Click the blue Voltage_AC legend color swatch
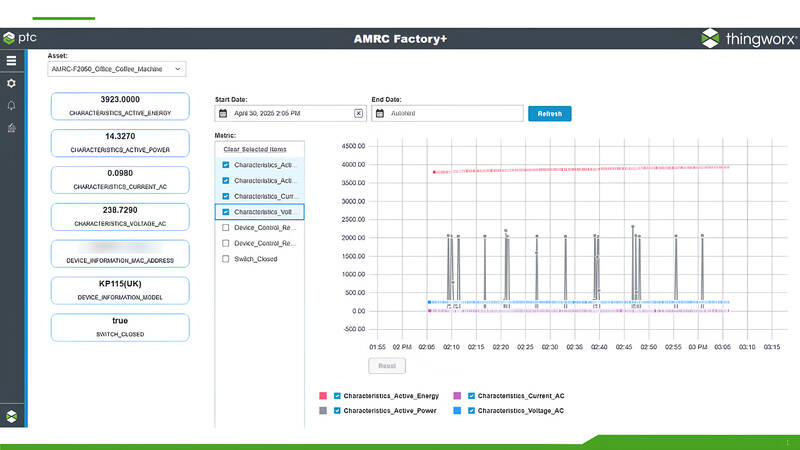This screenshot has height=450, width=800. 457,411
